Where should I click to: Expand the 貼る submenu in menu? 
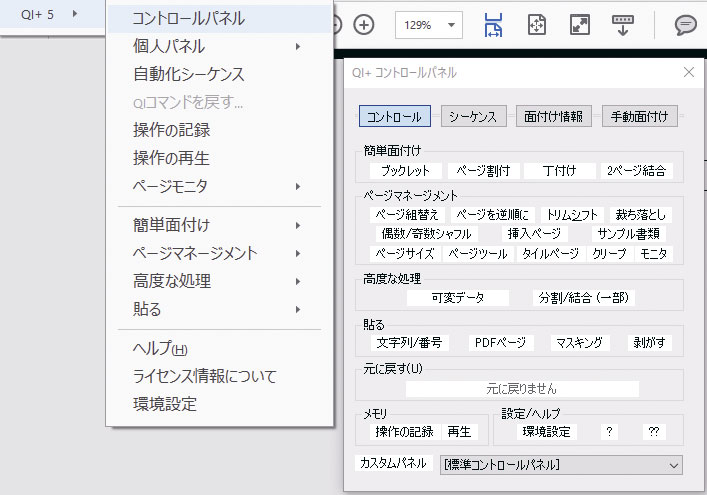coord(220,309)
